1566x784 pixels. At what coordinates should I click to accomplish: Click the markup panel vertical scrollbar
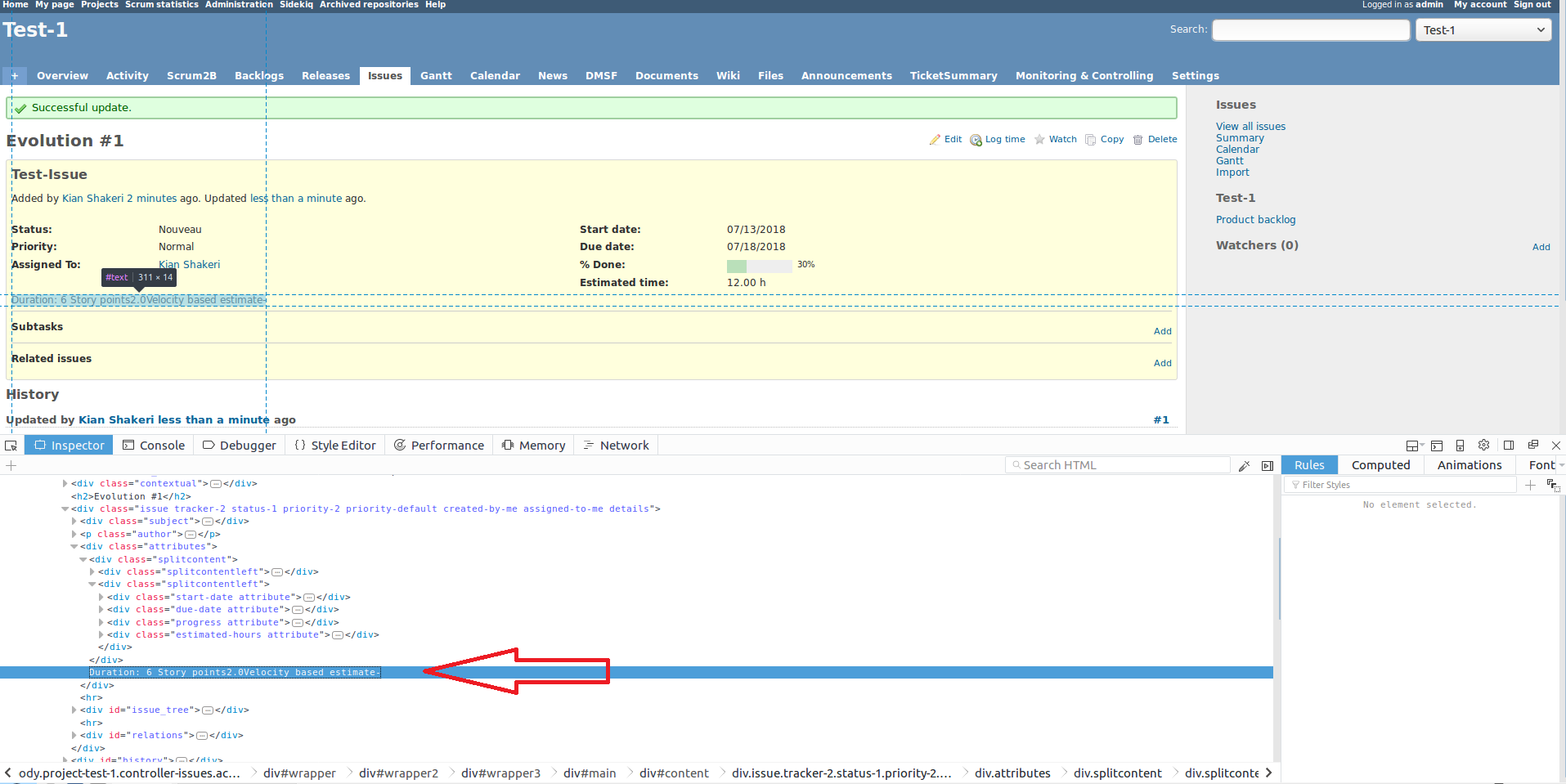(1278, 578)
